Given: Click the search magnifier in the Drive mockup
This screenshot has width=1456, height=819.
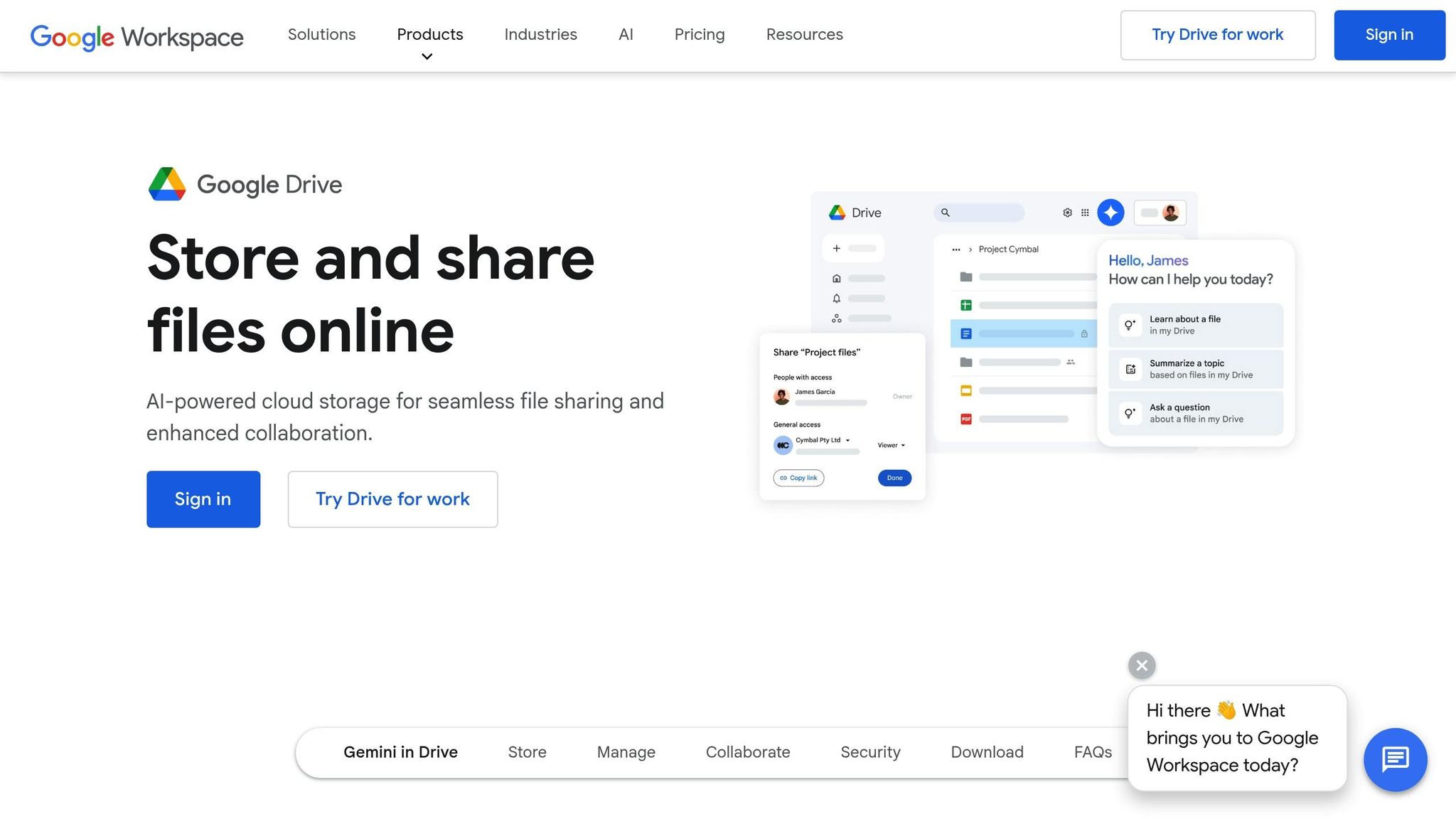Looking at the screenshot, I should (945, 212).
